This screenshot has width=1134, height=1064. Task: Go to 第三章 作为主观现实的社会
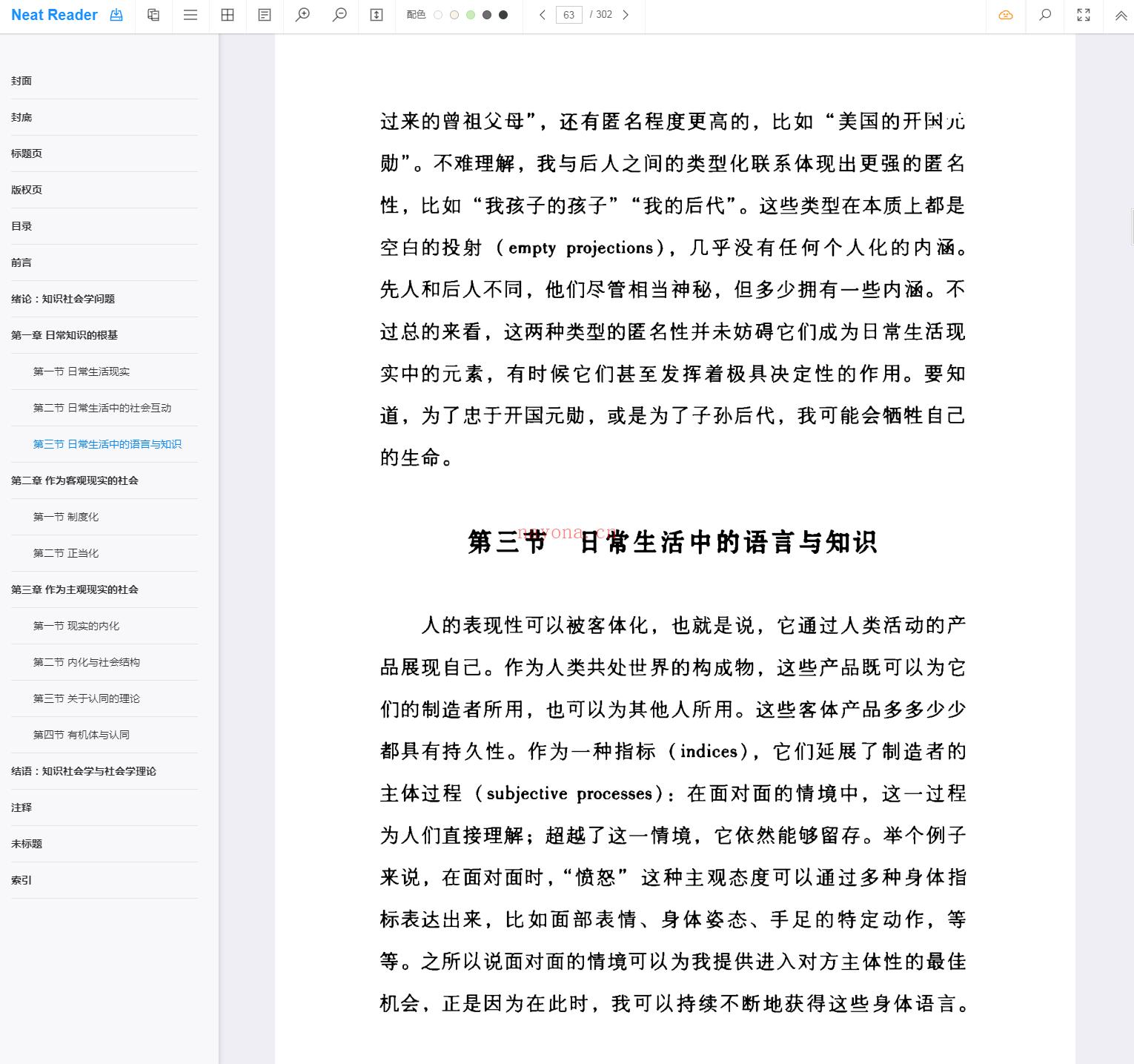pos(75,589)
